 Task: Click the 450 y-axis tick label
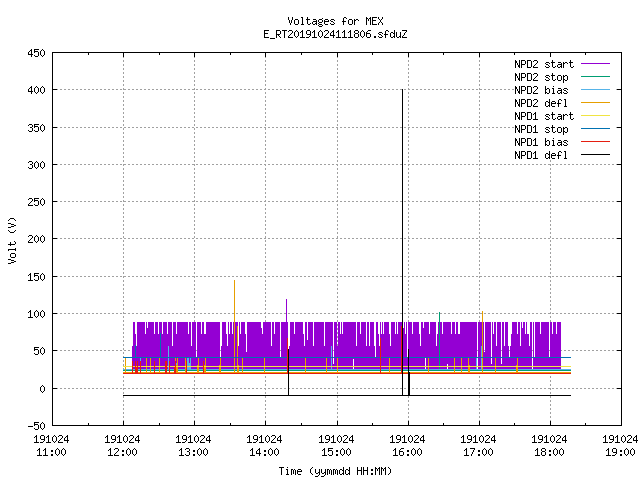[36, 53]
